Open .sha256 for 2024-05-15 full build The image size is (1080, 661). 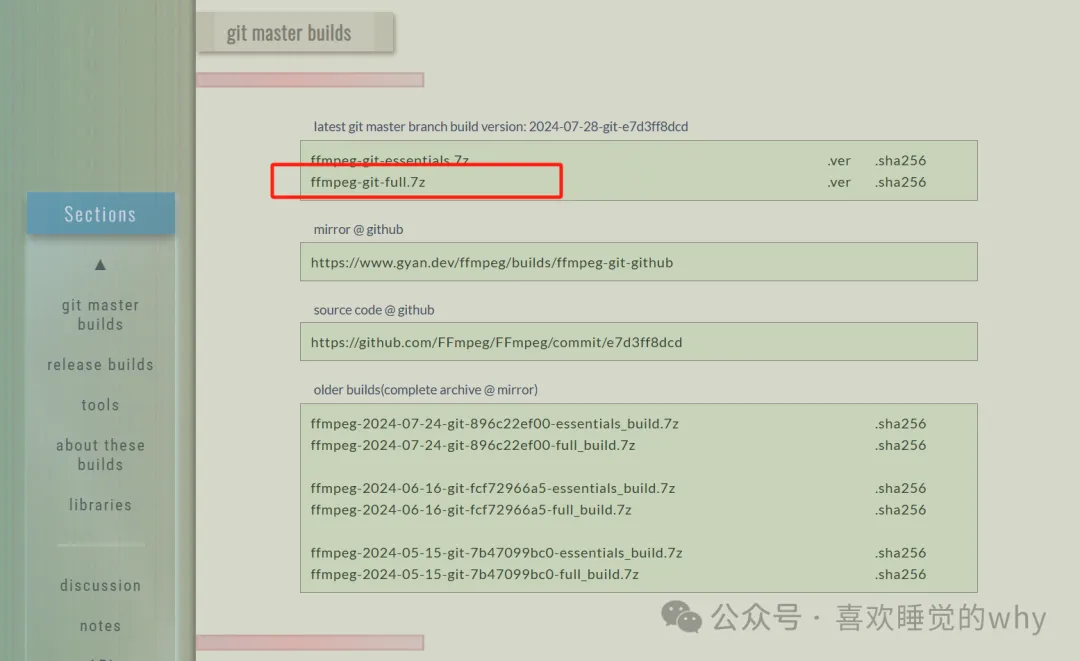click(900, 574)
